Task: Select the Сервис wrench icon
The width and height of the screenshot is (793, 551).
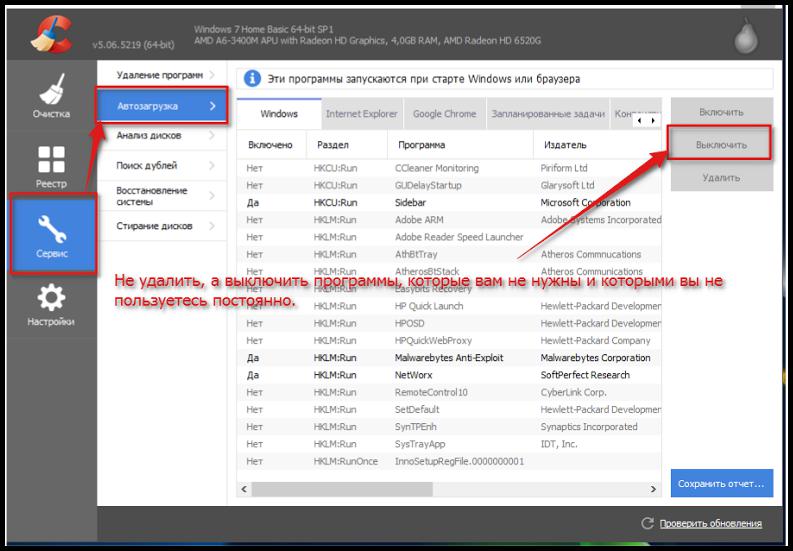Action: tap(52, 227)
